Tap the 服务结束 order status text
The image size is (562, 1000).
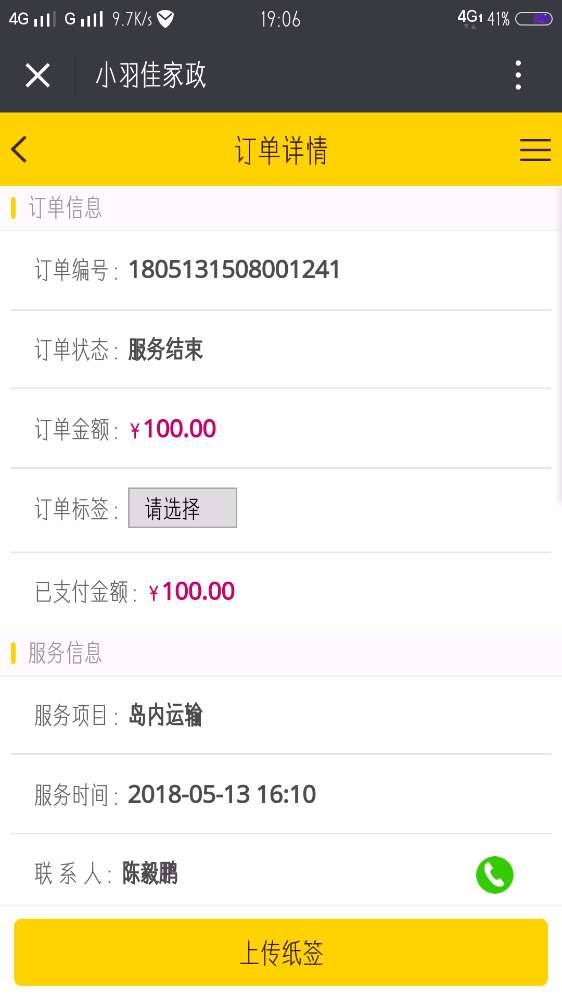[165, 349]
